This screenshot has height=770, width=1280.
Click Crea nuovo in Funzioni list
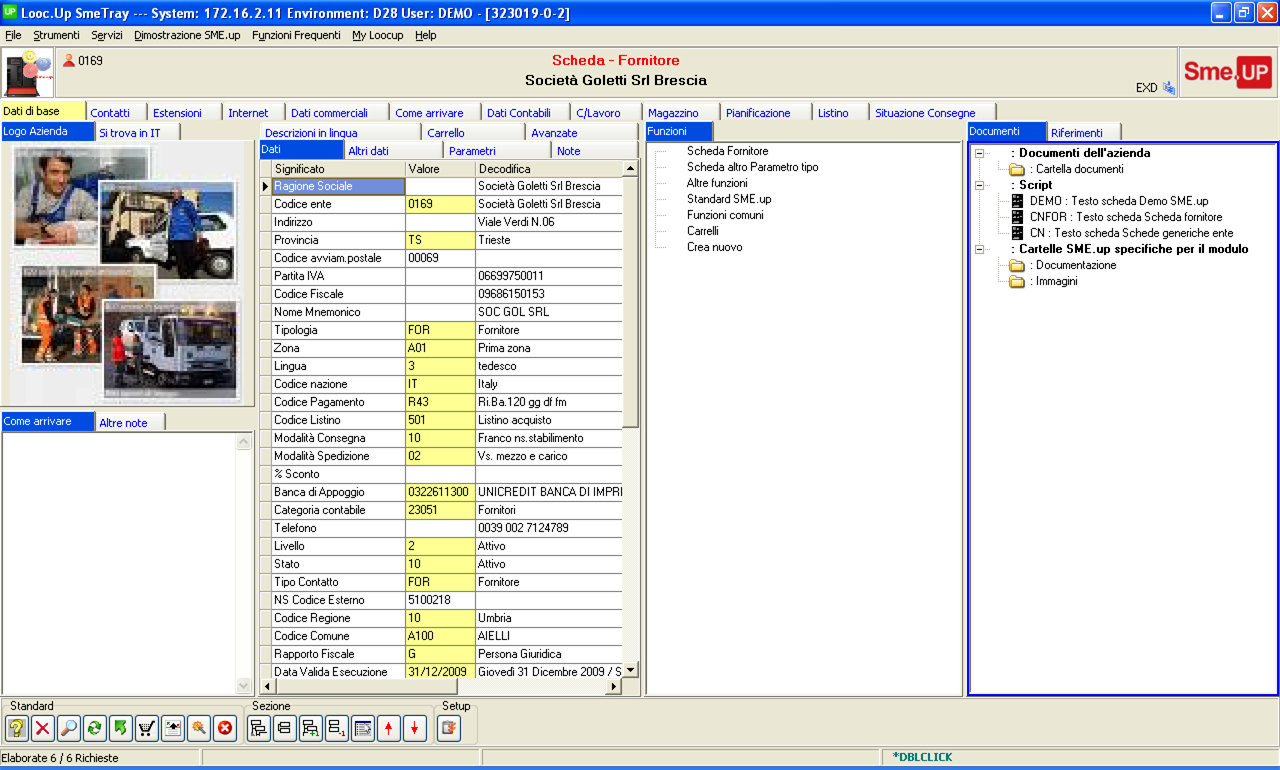[714, 247]
